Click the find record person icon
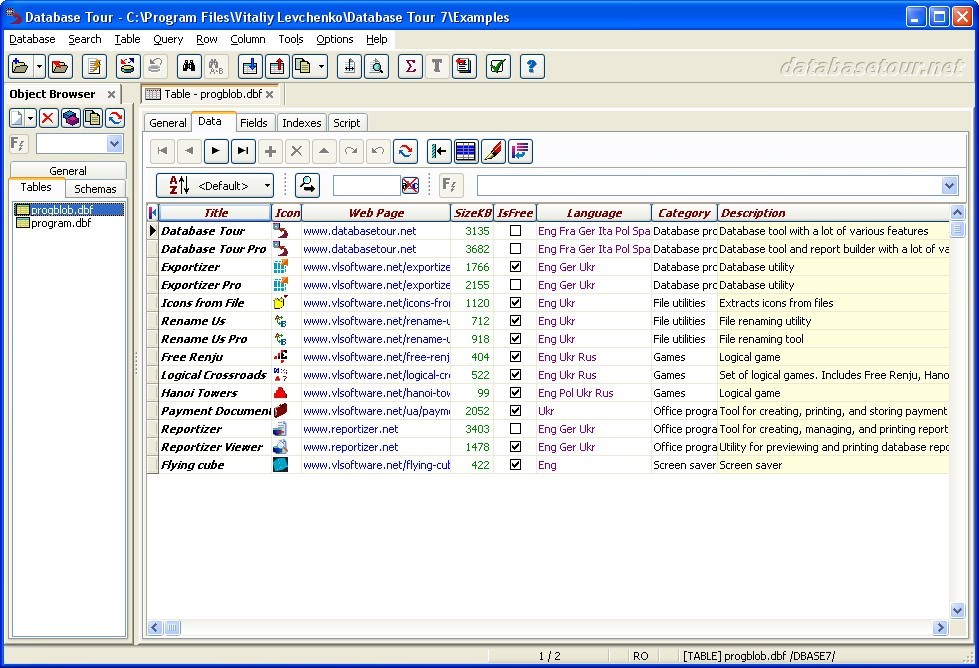Screen dimensions: 979x668 click(307, 185)
